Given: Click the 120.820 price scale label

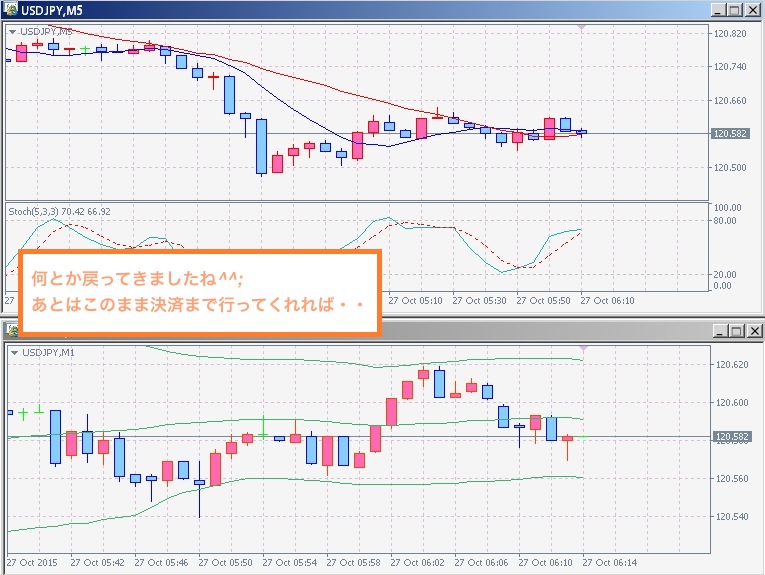Looking at the screenshot, I should click(732, 34).
